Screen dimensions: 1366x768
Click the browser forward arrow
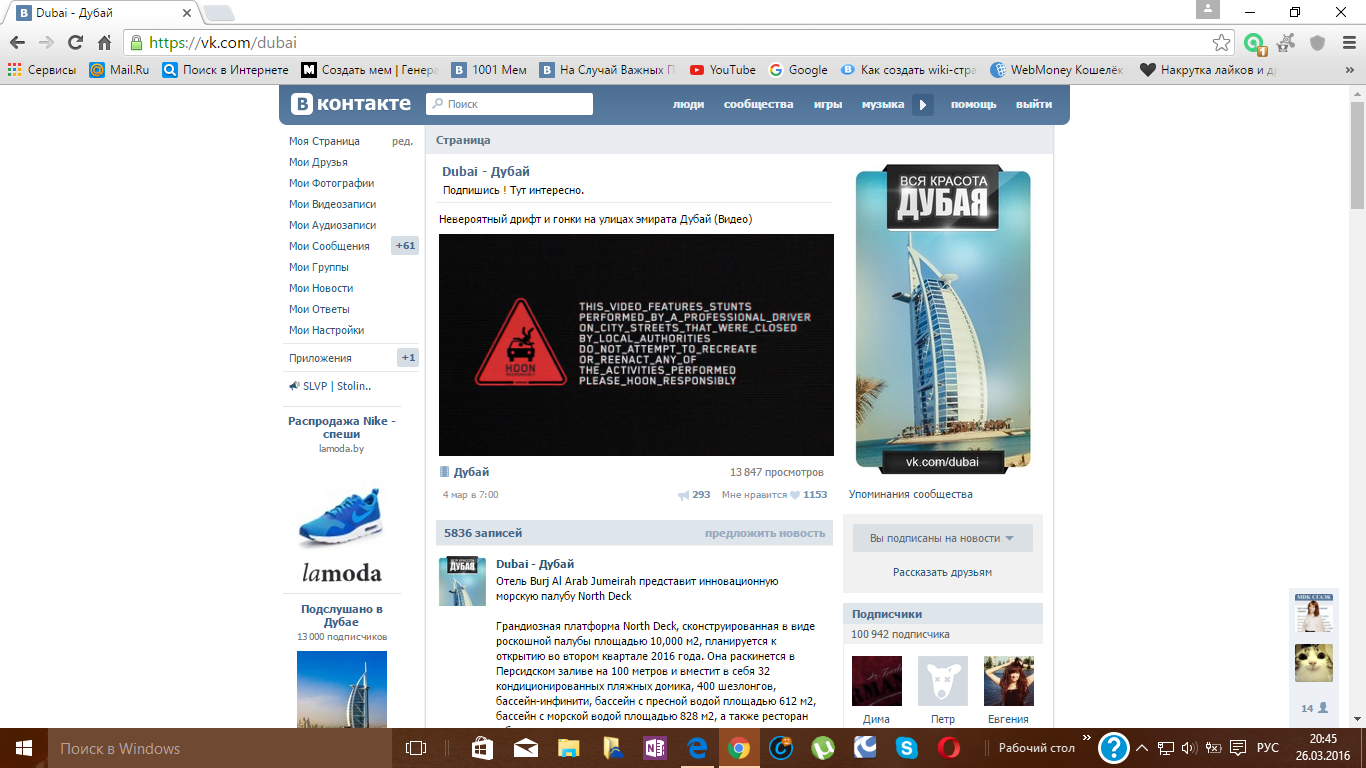46,43
